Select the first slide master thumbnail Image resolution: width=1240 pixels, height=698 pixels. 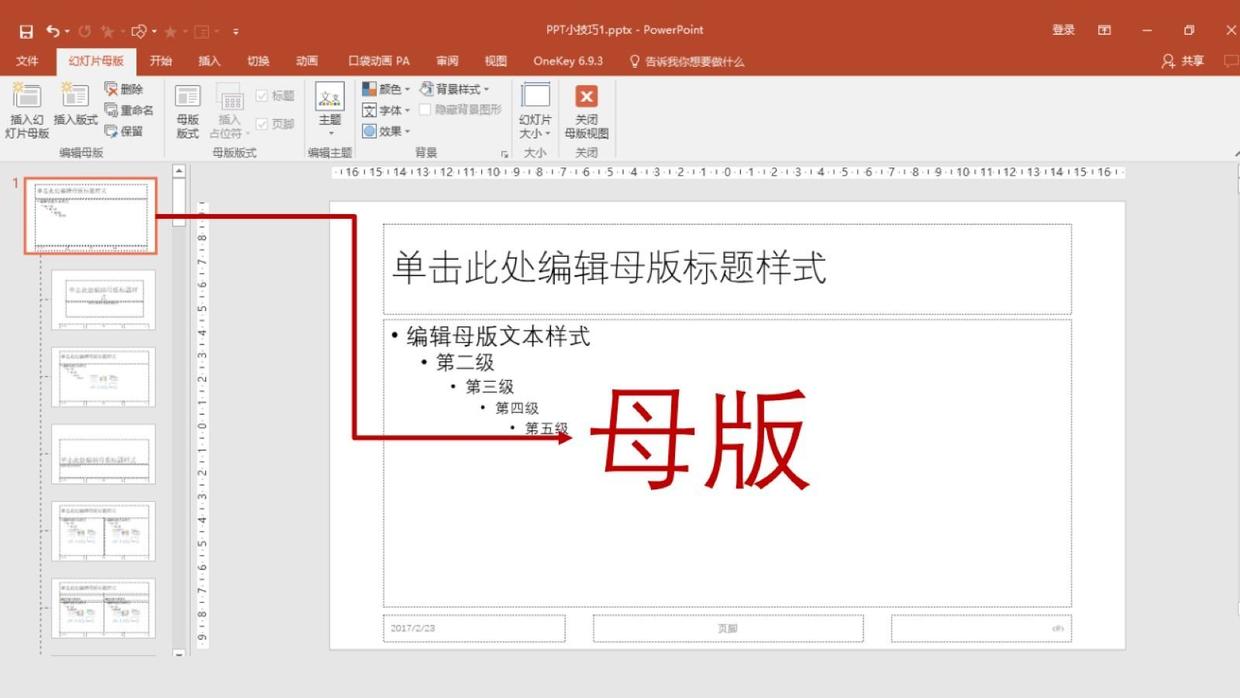(91, 216)
